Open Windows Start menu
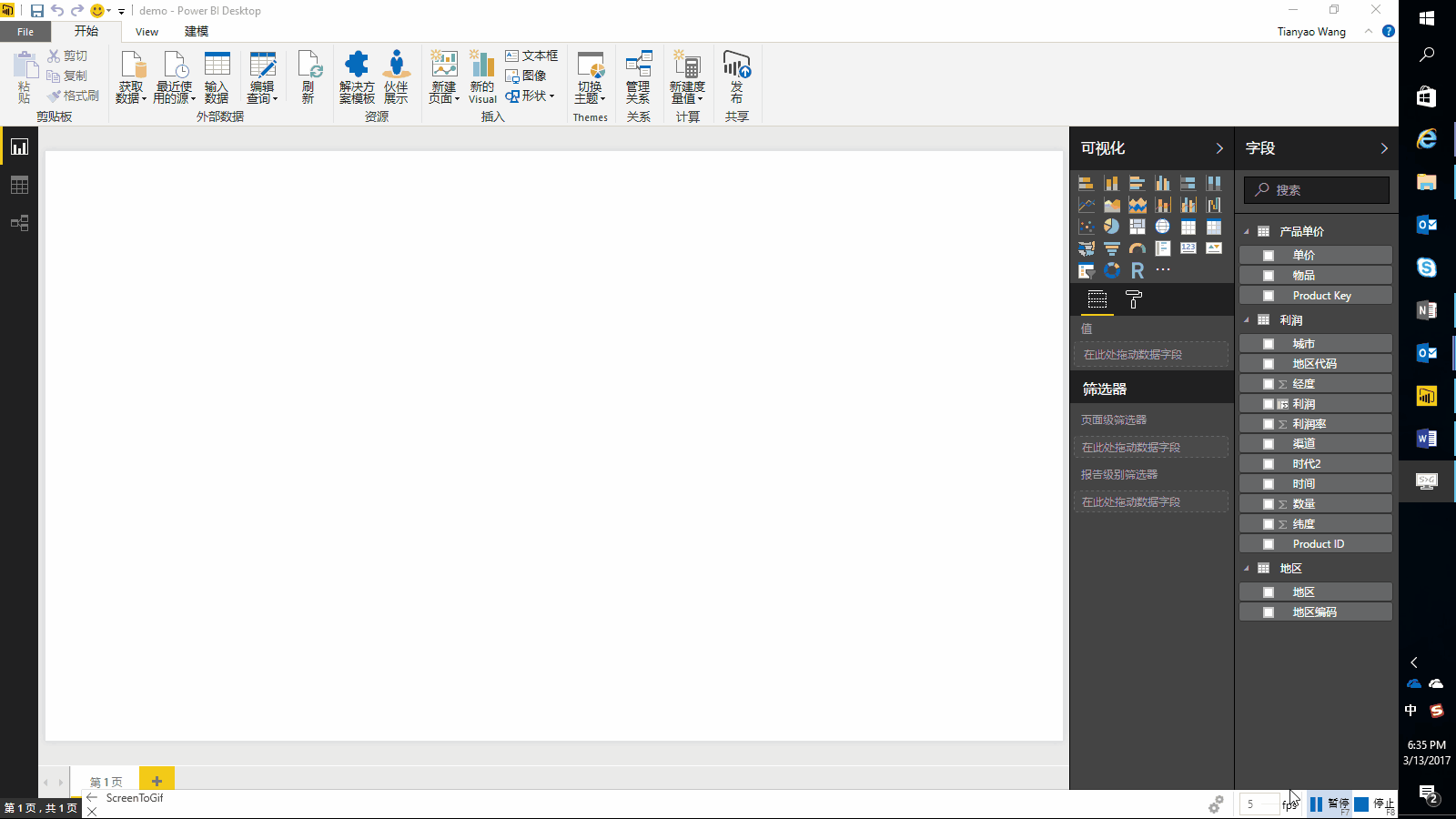The height and width of the screenshot is (819, 1456). [1427, 18]
